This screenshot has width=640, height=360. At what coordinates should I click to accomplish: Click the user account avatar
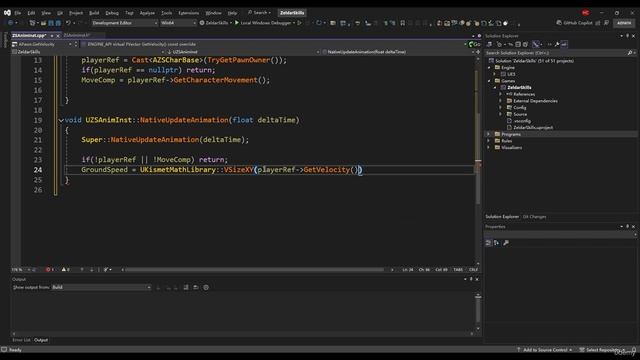585,13
